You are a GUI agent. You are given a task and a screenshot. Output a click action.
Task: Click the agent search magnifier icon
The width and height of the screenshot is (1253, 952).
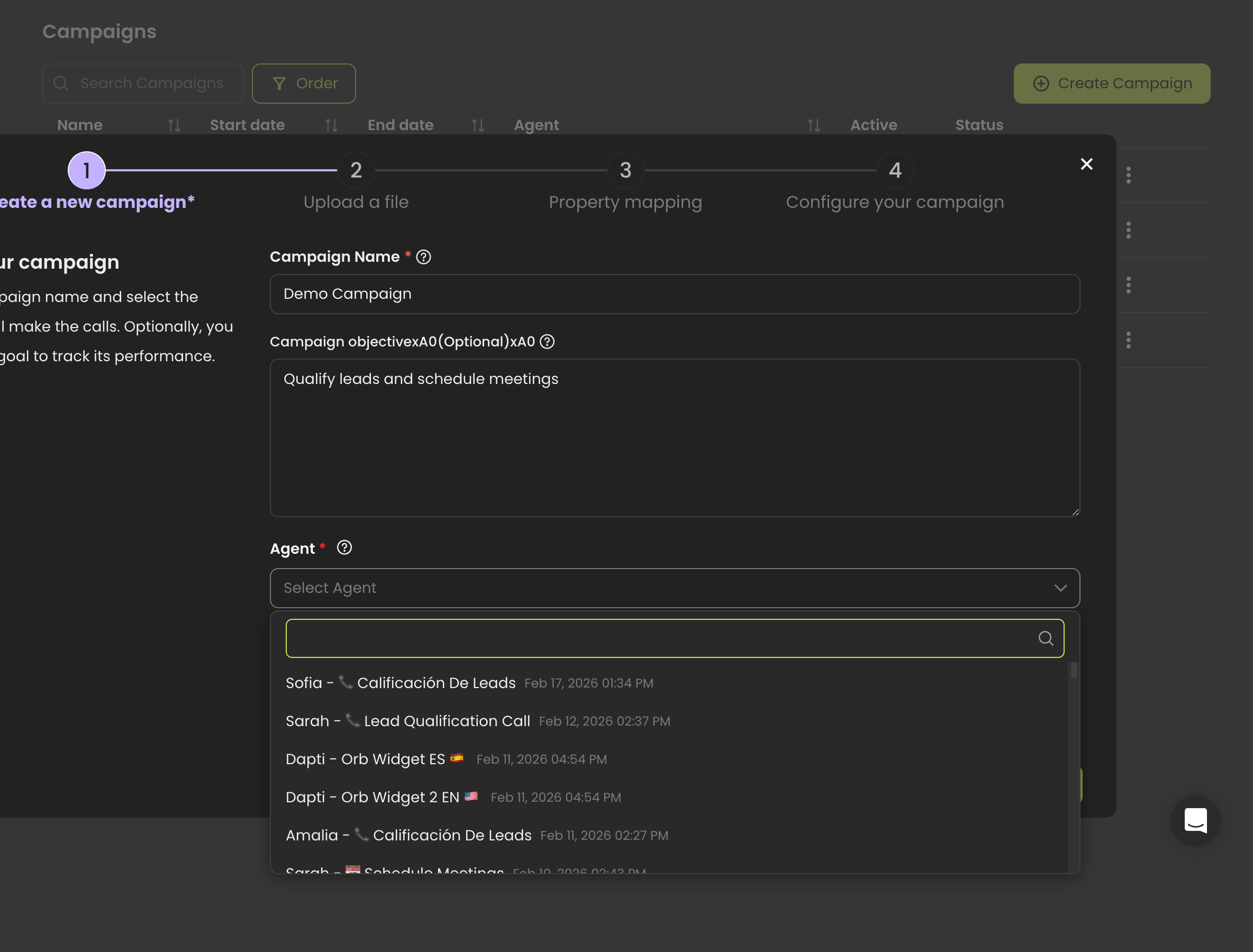coord(1046,639)
